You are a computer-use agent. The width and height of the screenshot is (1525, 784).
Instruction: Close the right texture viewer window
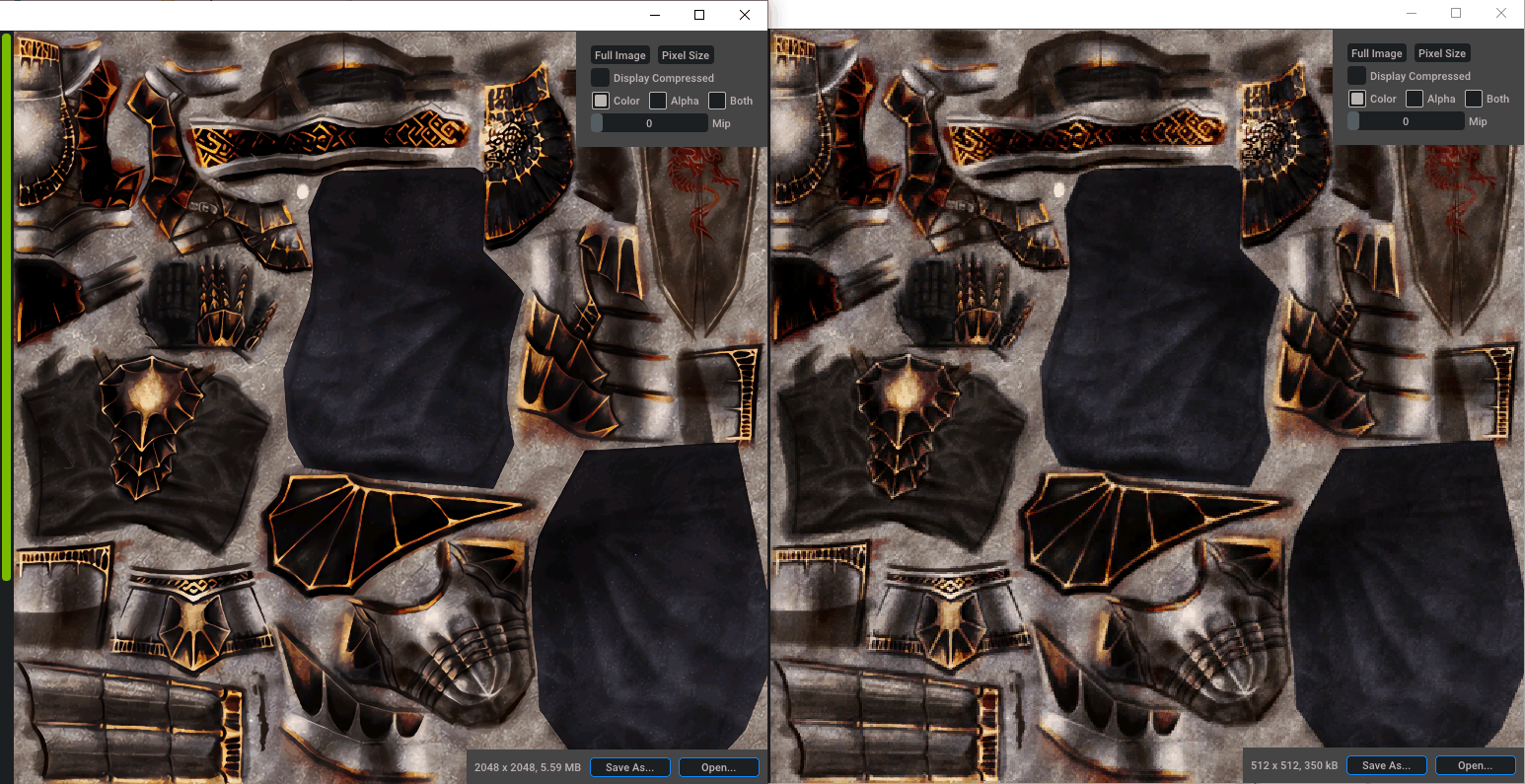[1501, 13]
